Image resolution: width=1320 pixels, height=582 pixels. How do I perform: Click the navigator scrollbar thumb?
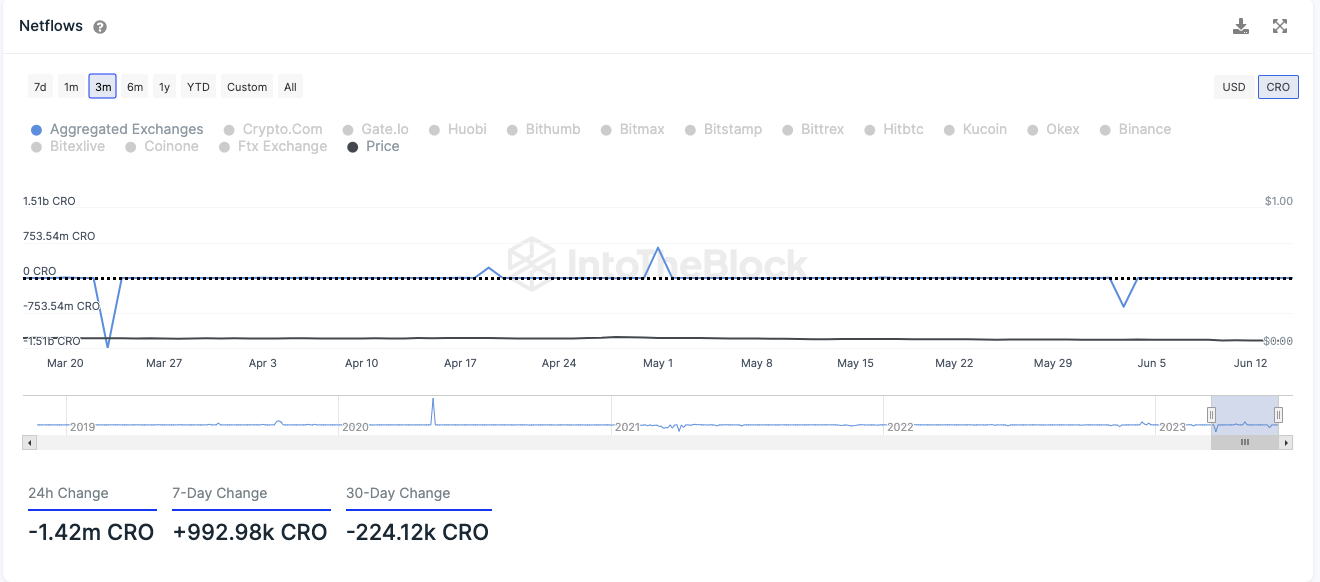pos(1245,442)
